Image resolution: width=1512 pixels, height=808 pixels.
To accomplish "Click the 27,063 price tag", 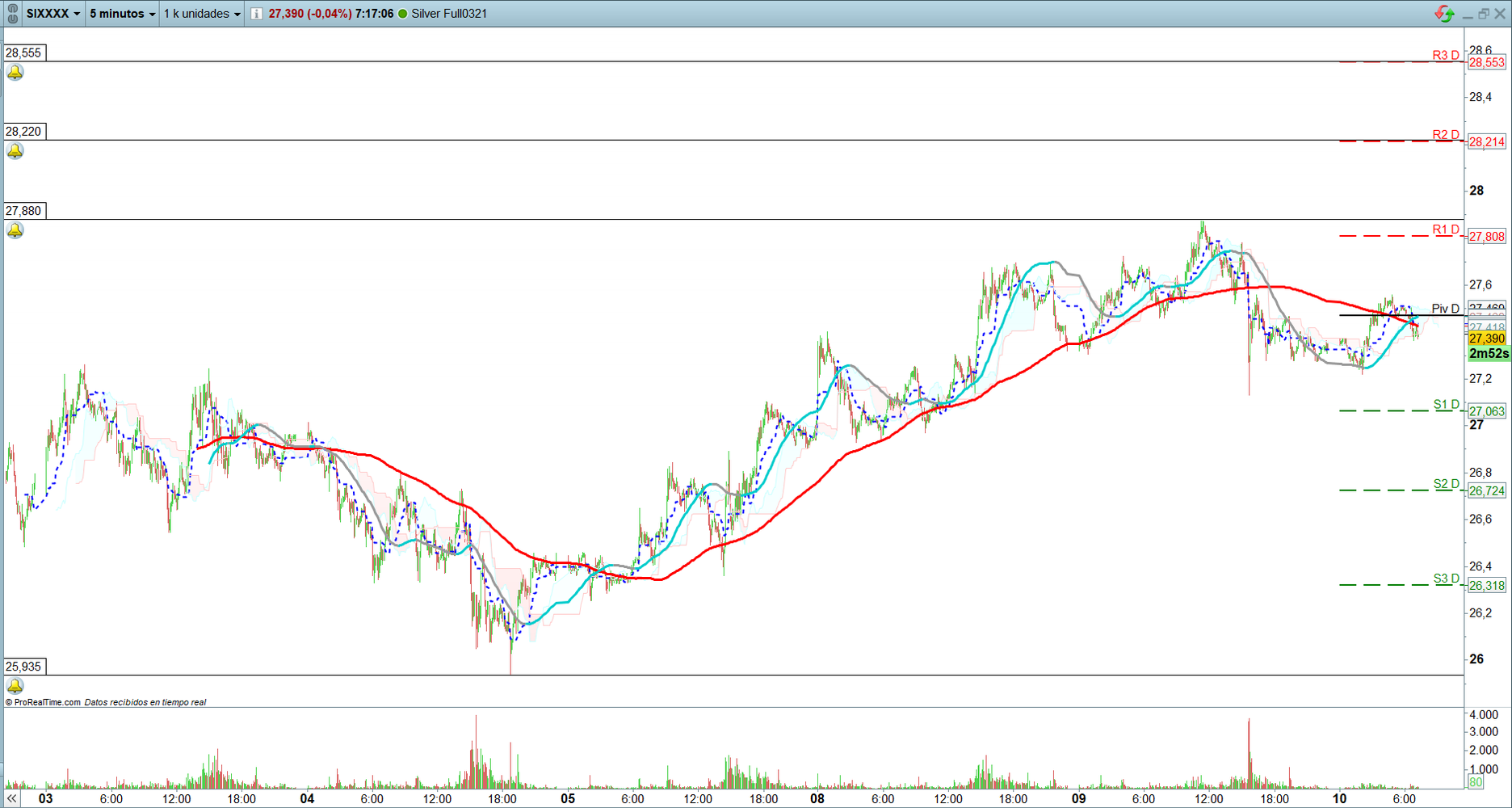I will [1487, 411].
